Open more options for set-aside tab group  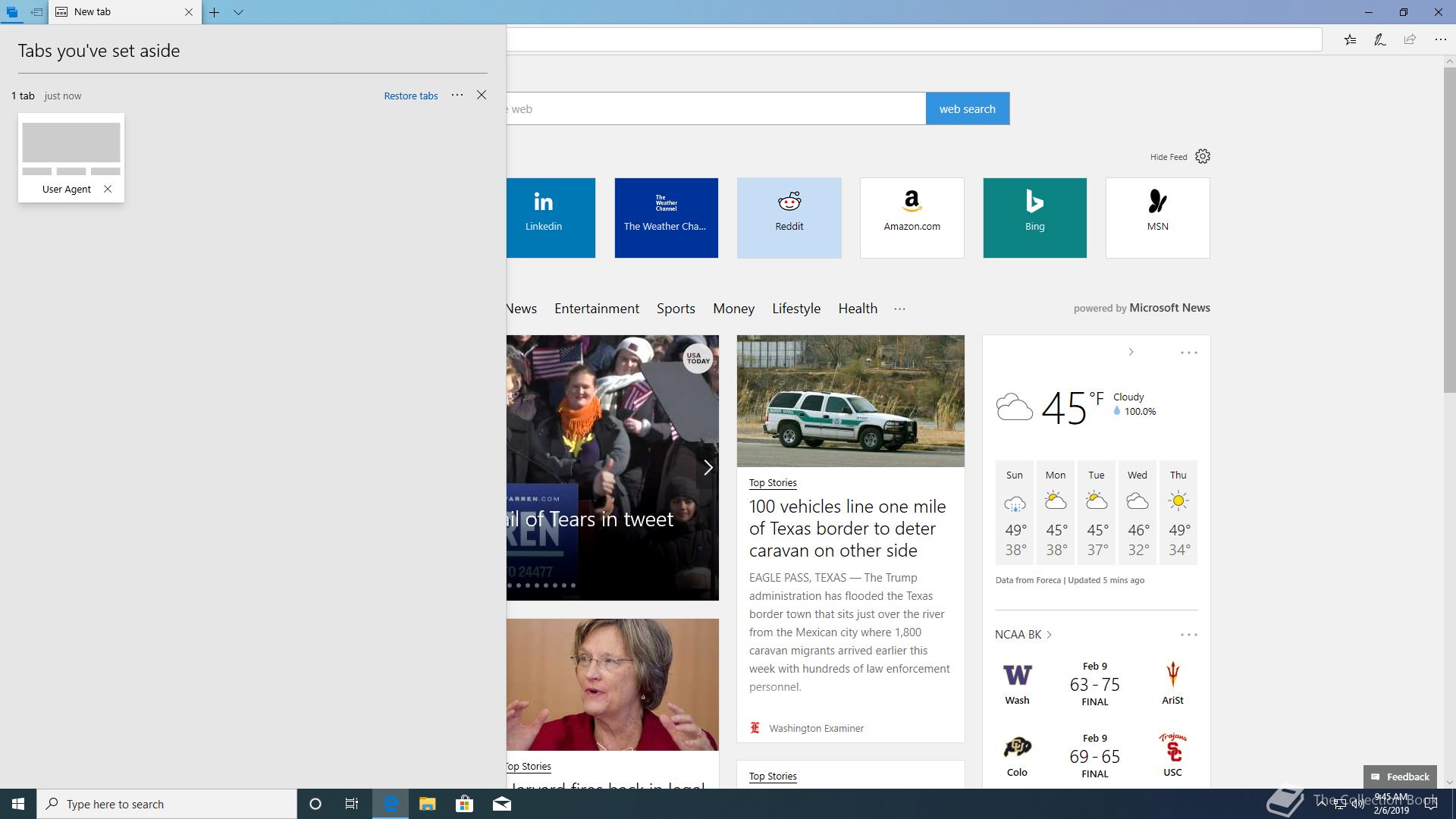457,95
